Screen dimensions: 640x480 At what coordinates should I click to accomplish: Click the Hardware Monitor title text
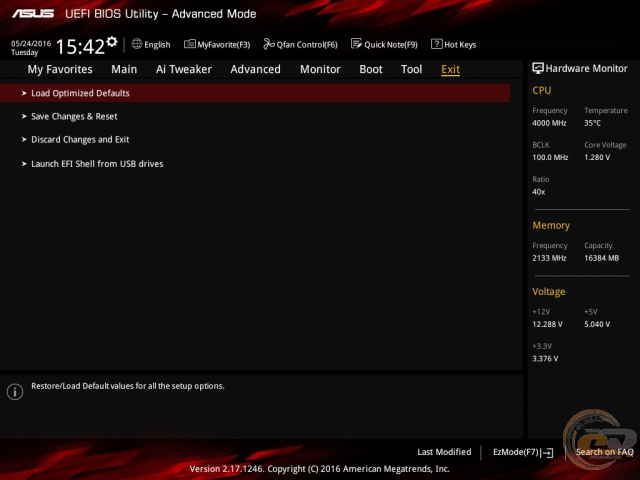pyautogui.click(x=587, y=69)
